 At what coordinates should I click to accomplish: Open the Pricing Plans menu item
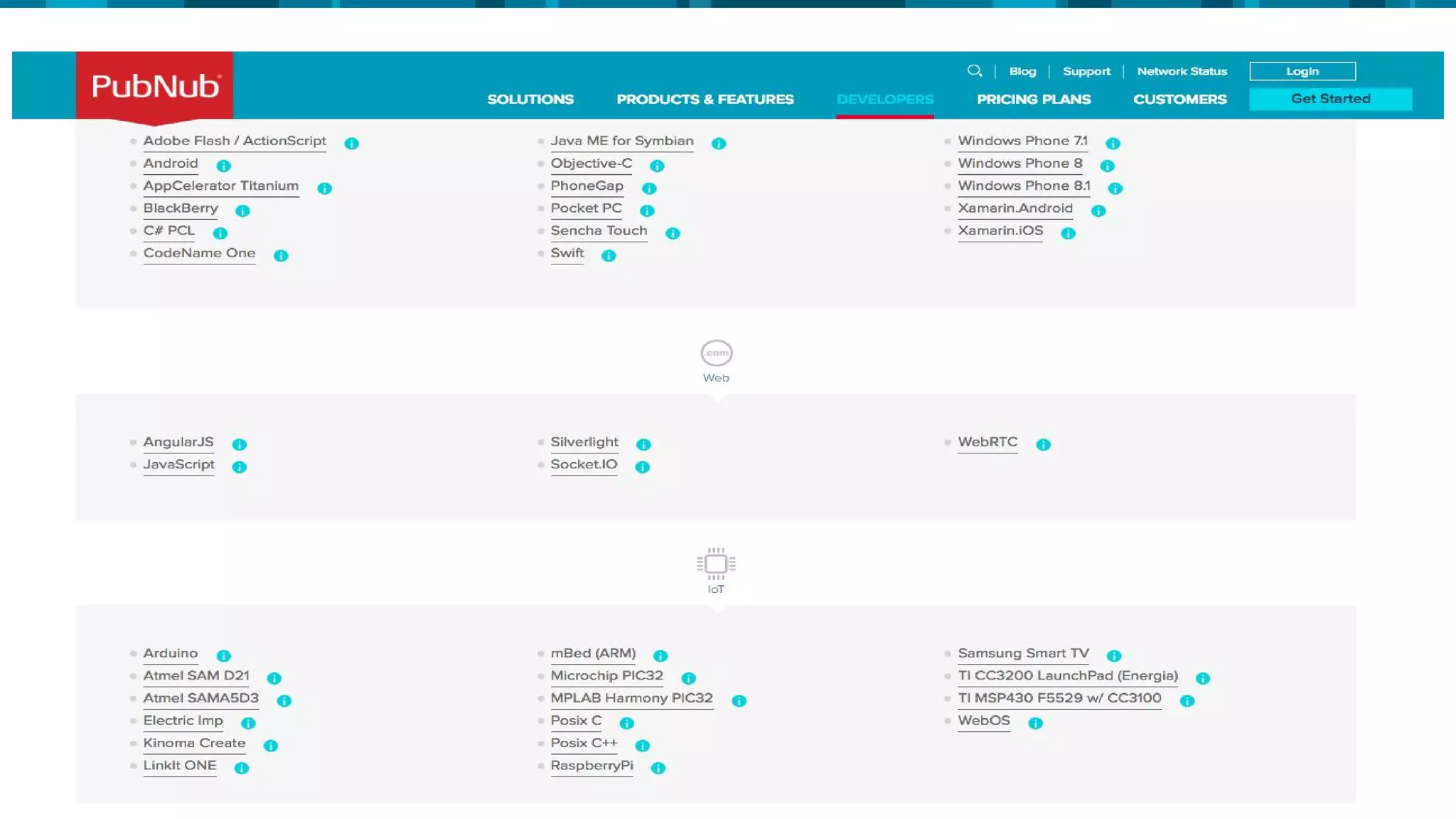pos(1033,100)
